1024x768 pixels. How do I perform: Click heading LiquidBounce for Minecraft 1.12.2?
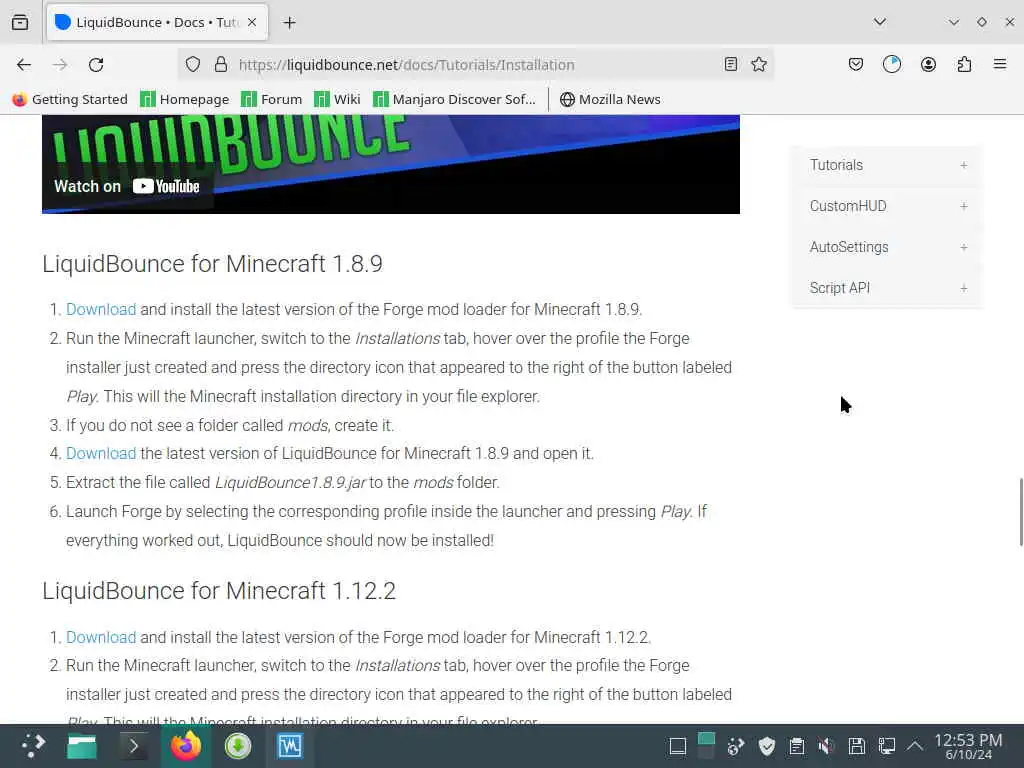219,591
